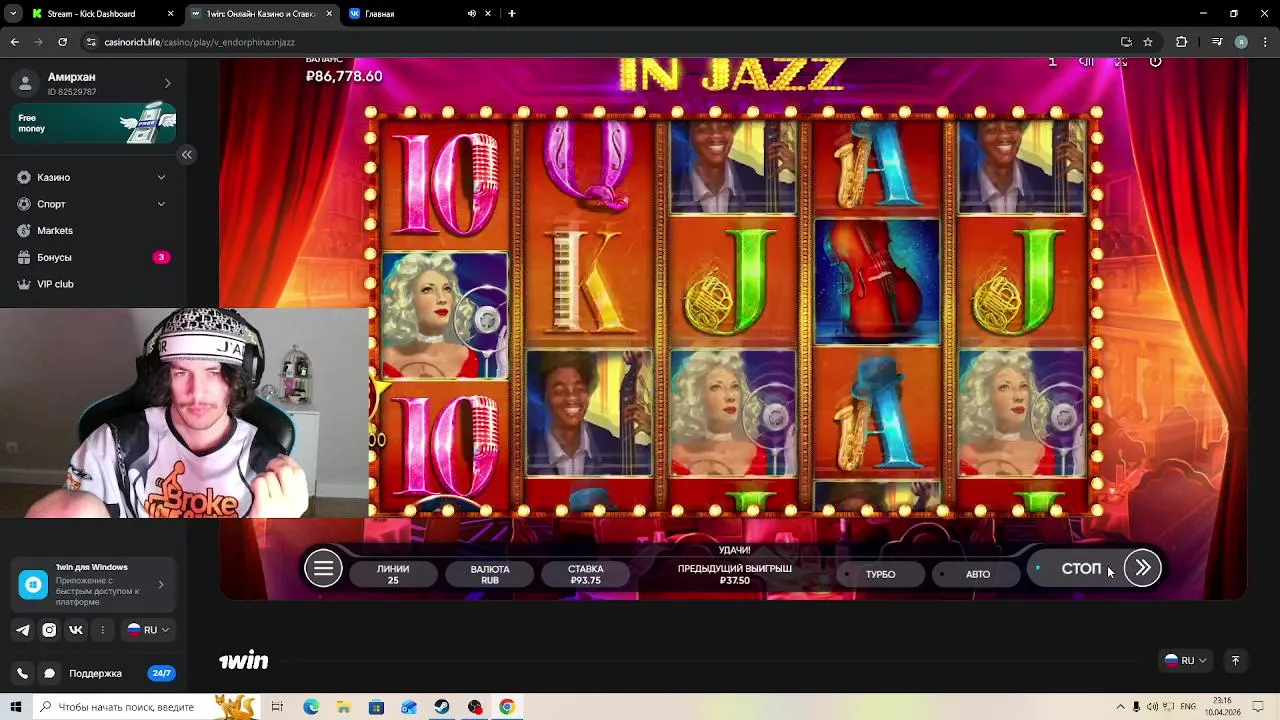1280x720 pixels.
Task: Switch to the VK Главная tab
Action: point(400,14)
